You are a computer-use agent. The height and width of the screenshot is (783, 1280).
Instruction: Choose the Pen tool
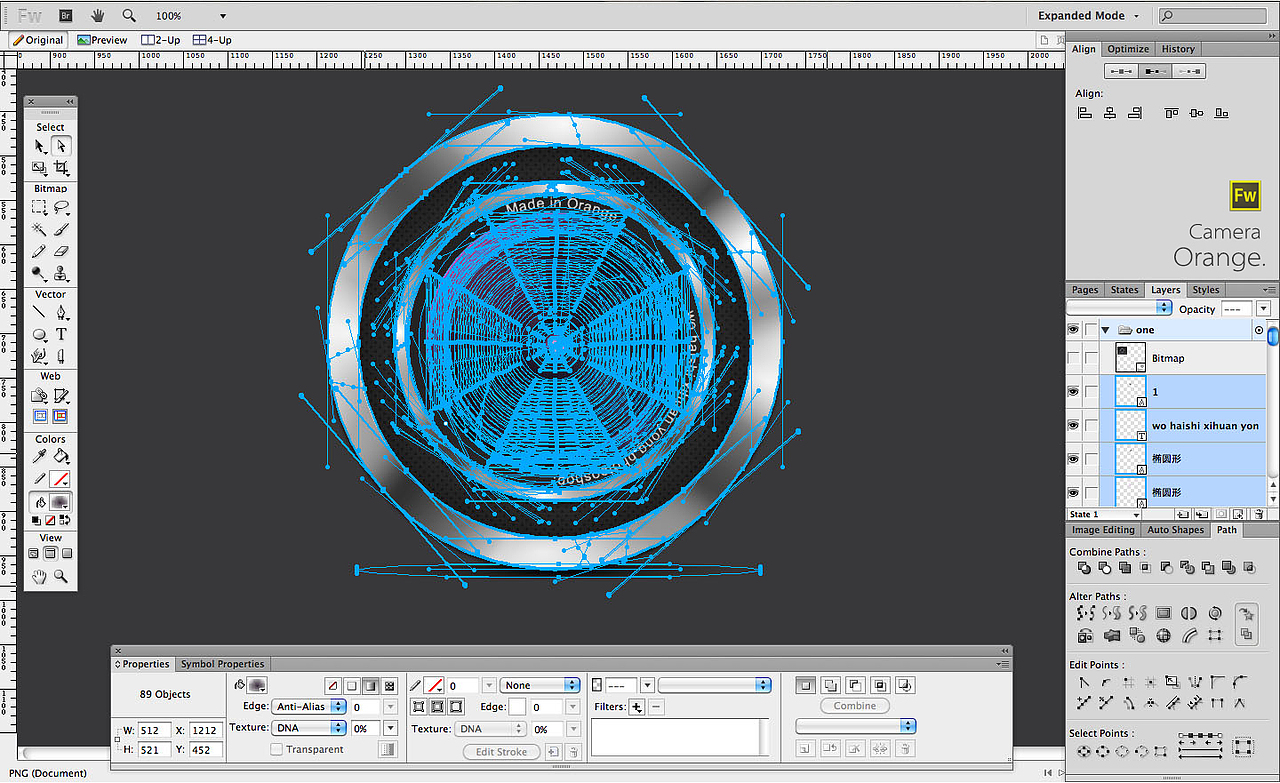[61, 313]
